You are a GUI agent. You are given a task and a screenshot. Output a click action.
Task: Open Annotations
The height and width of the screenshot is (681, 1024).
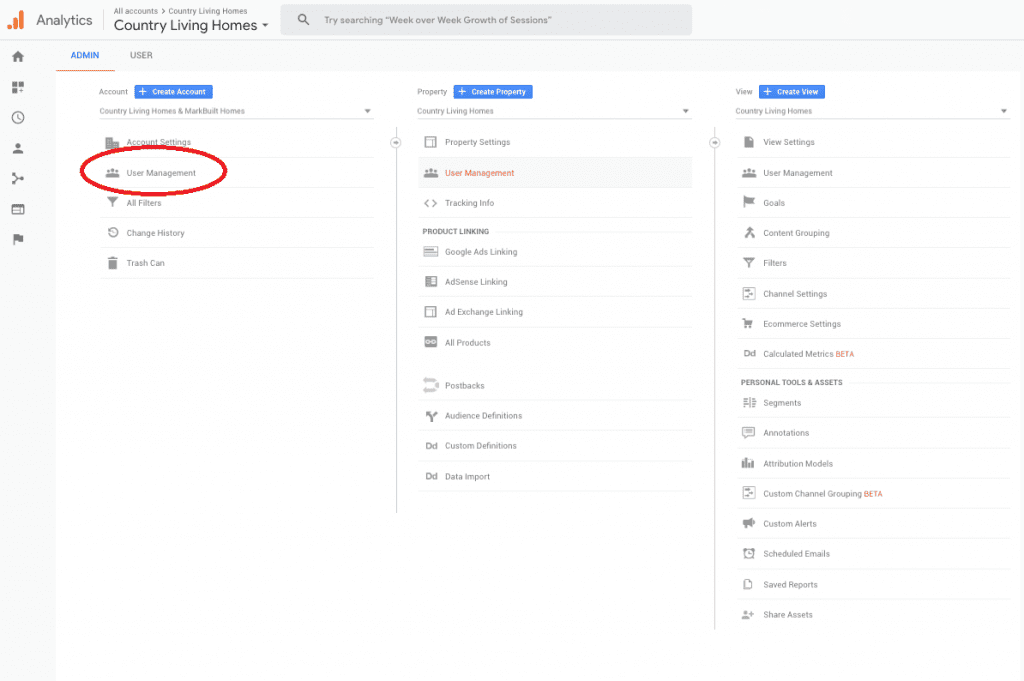click(x=873, y=433)
